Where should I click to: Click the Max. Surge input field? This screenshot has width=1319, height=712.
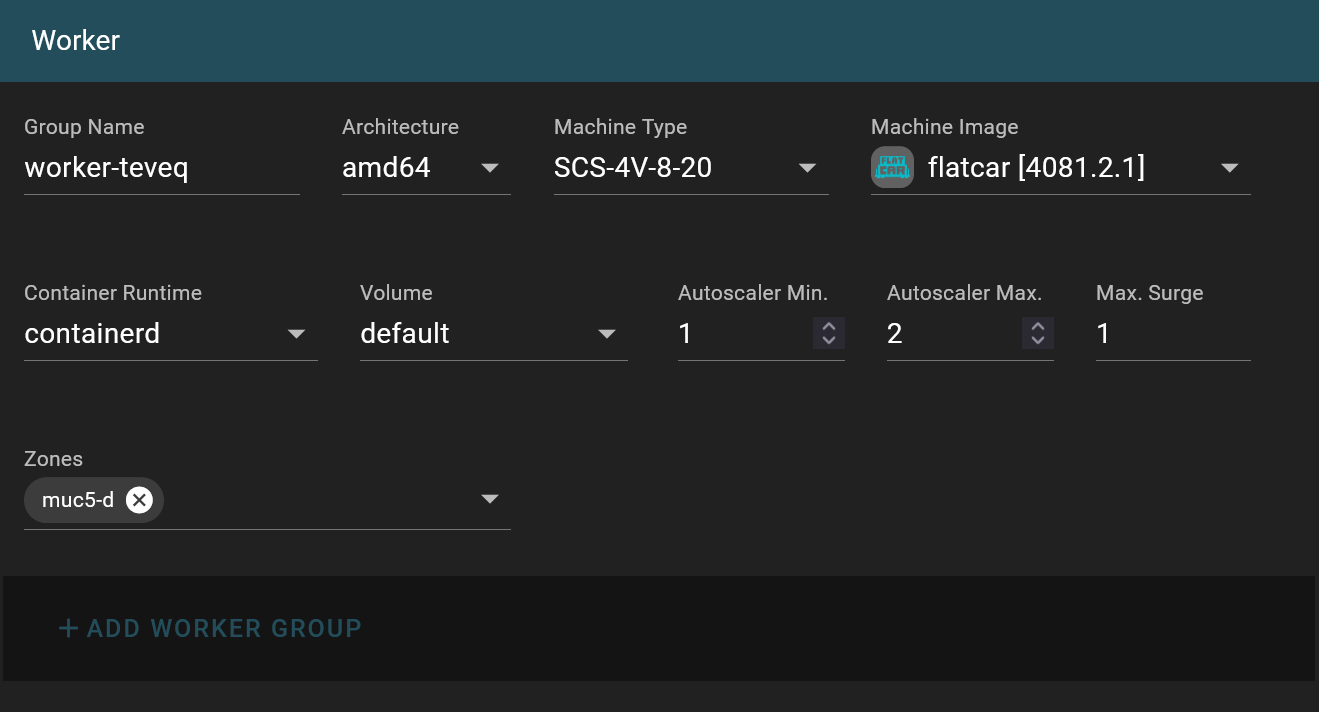(x=1173, y=334)
